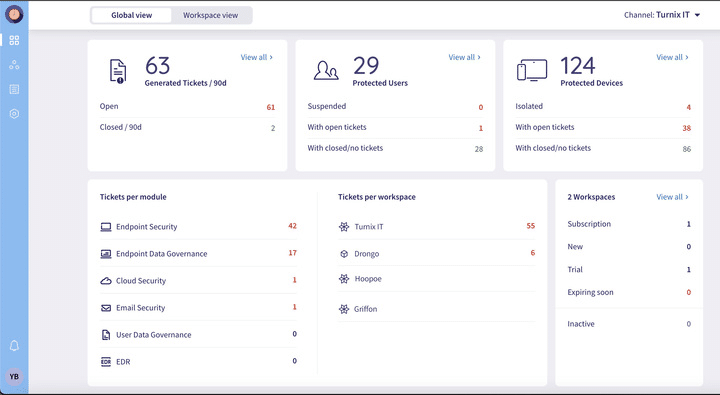This screenshot has width=720, height=395.
Task: Select Endpoint Security module label
Action: [x=146, y=227]
